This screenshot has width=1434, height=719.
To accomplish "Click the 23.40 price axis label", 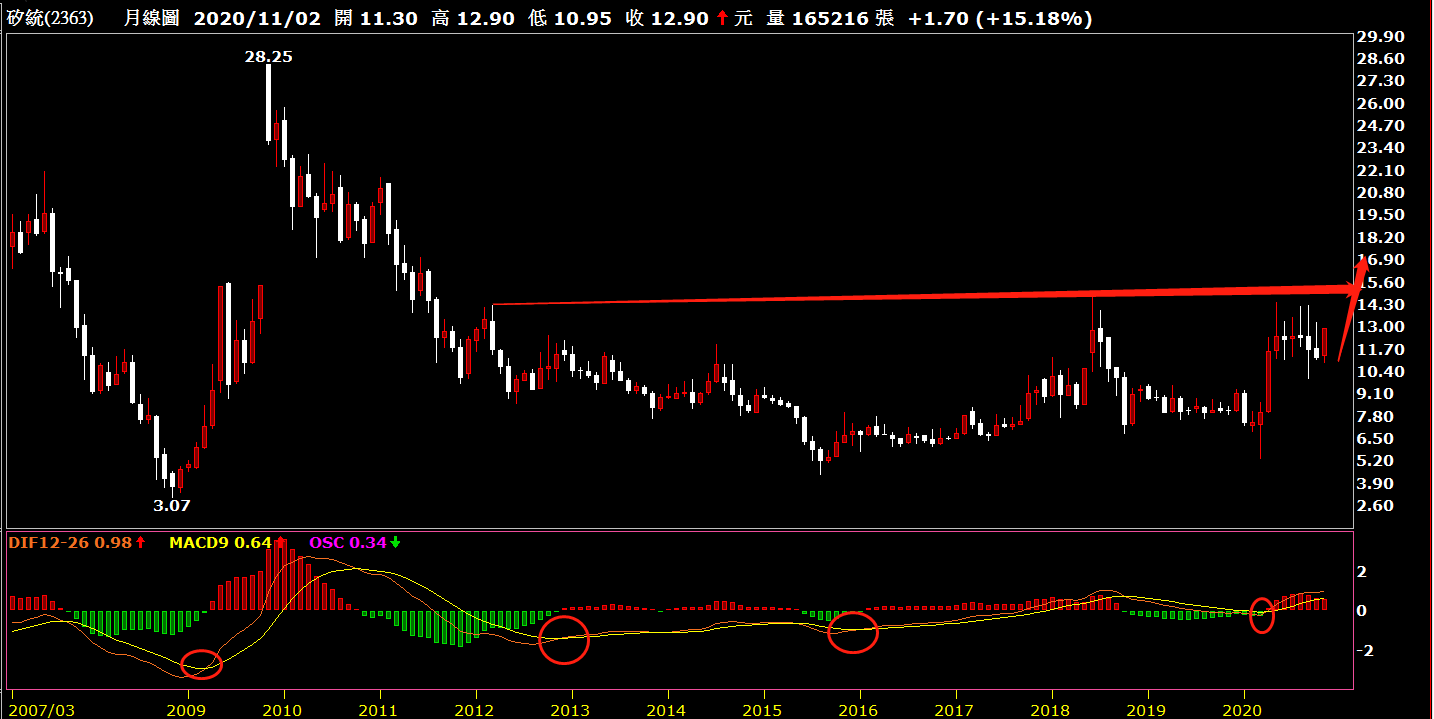I will [x=1382, y=148].
